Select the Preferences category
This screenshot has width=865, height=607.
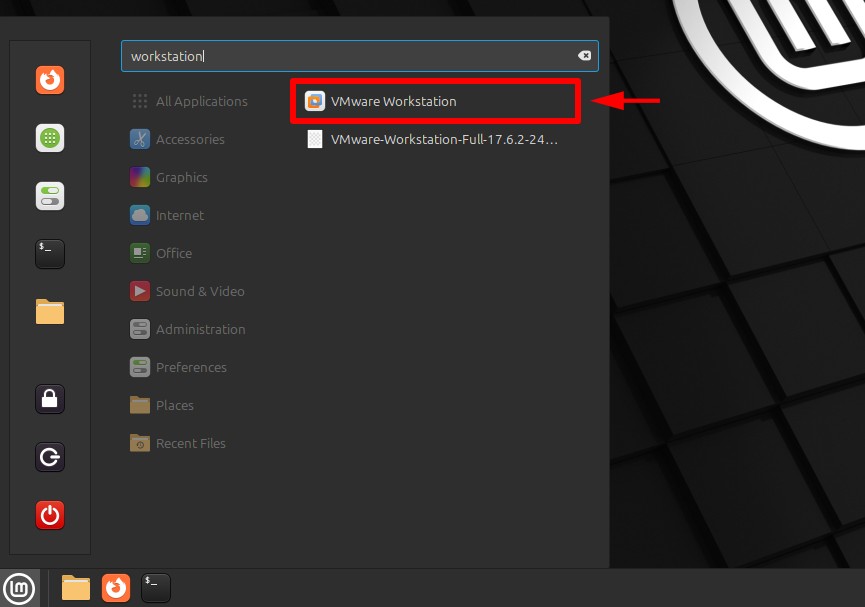coord(179,368)
